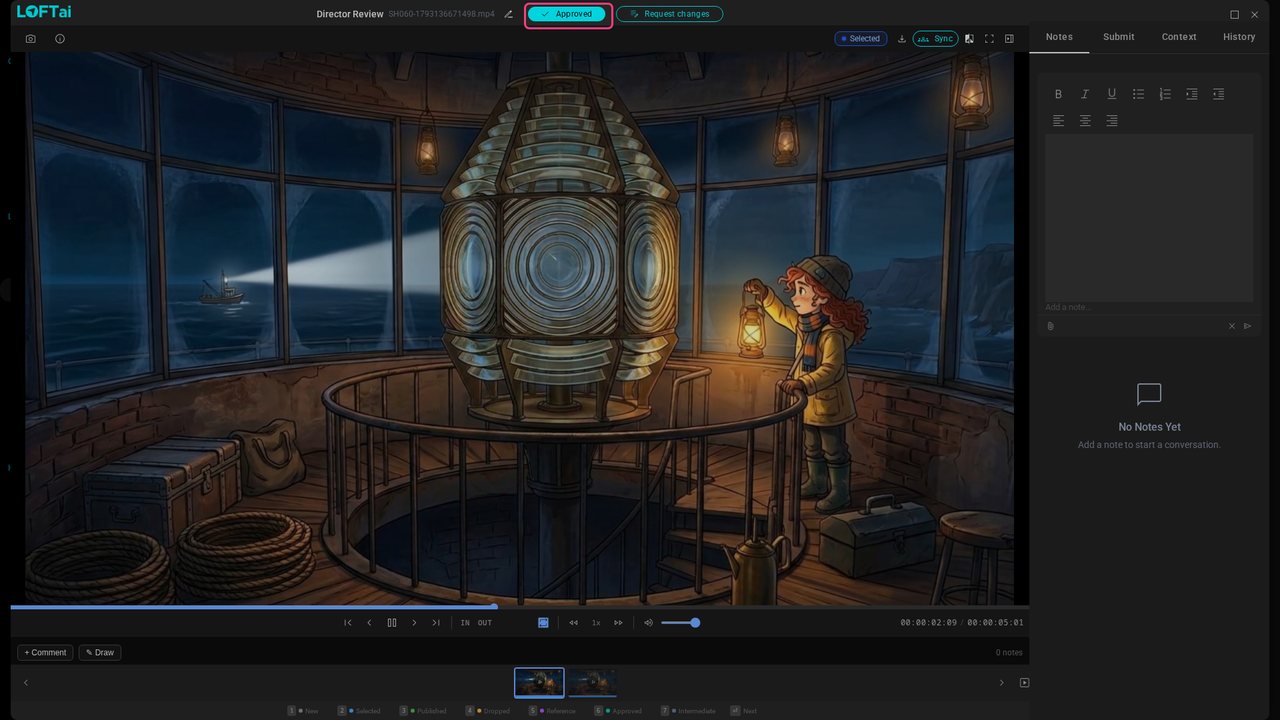Image resolution: width=1280 pixels, height=720 pixels.
Task: Download the media using the download icon
Action: pyautogui.click(x=902, y=39)
